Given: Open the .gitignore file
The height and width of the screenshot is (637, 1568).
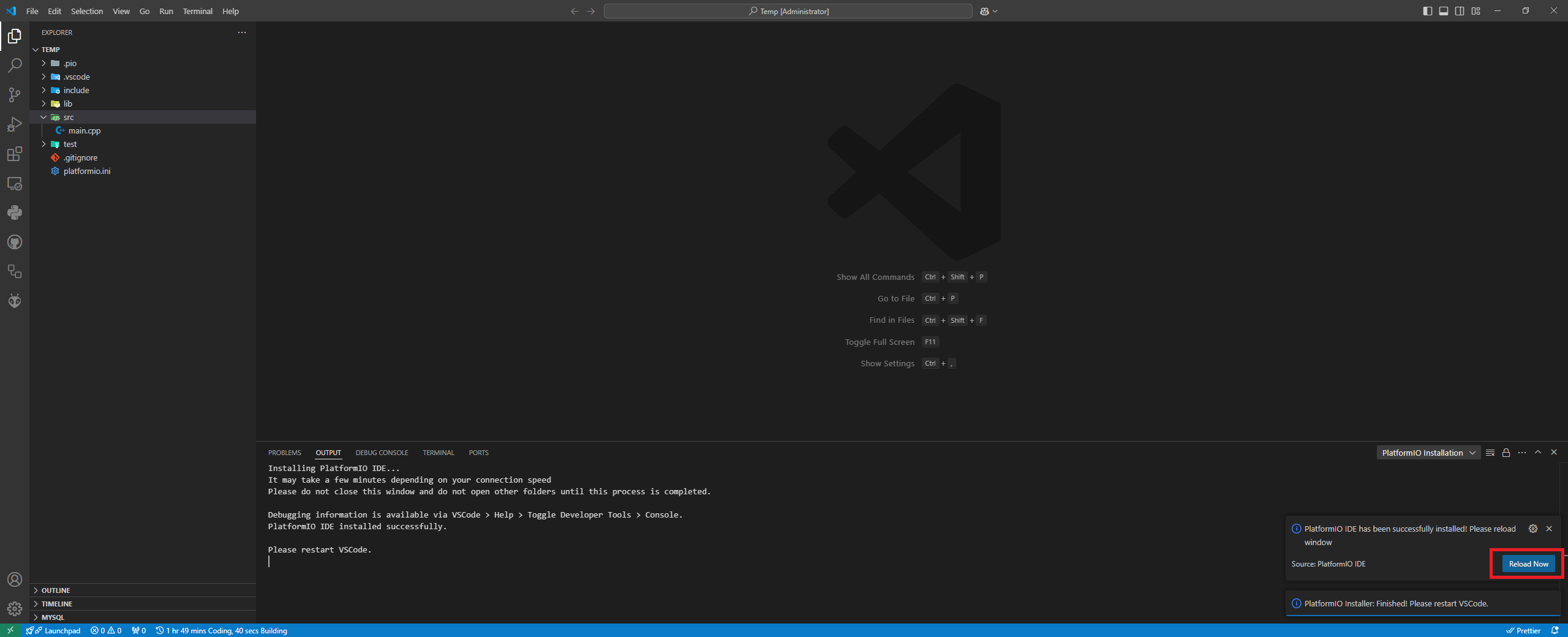Looking at the screenshot, I should (143, 157).
